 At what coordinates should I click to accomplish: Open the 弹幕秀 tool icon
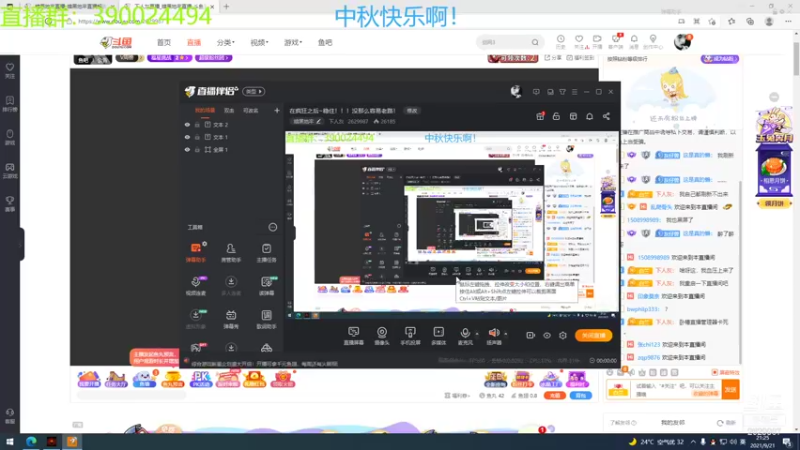[x=231, y=319]
